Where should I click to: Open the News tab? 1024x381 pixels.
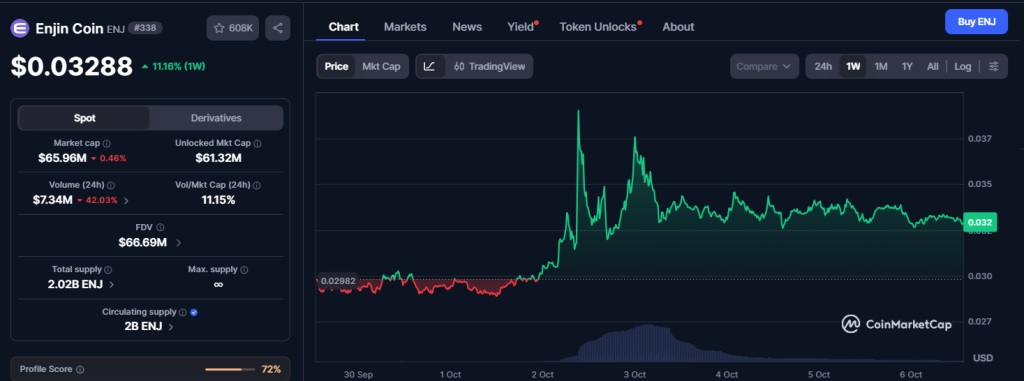click(467, 27)
